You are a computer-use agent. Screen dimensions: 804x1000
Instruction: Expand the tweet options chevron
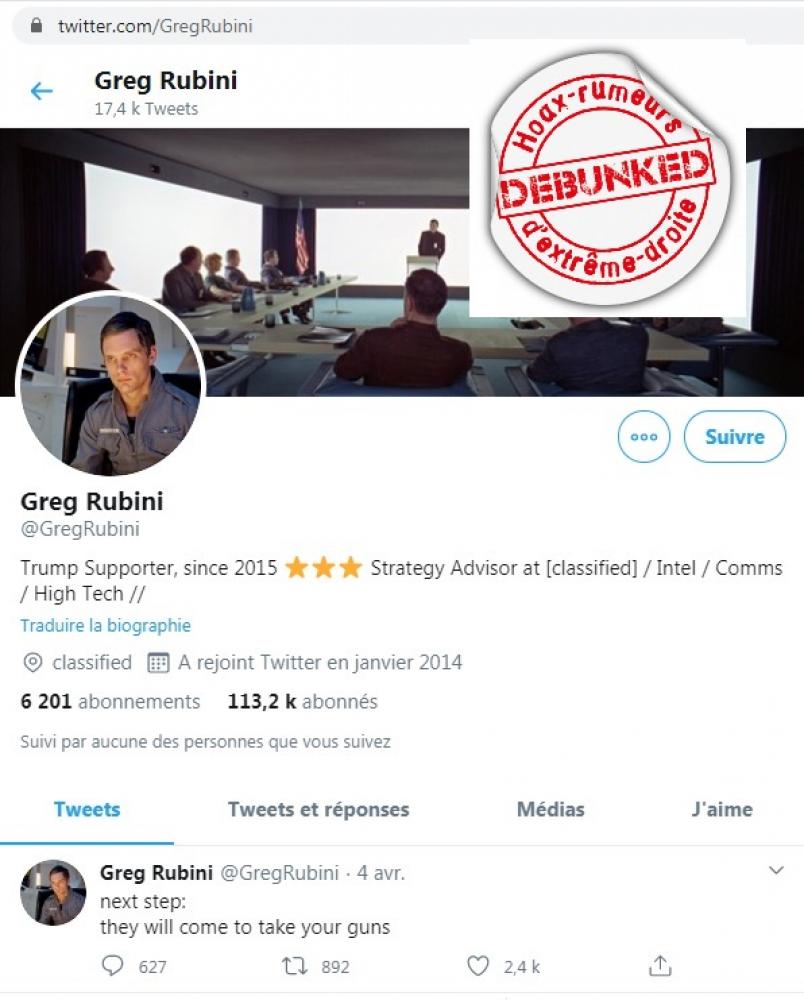[x=776, y=871]
